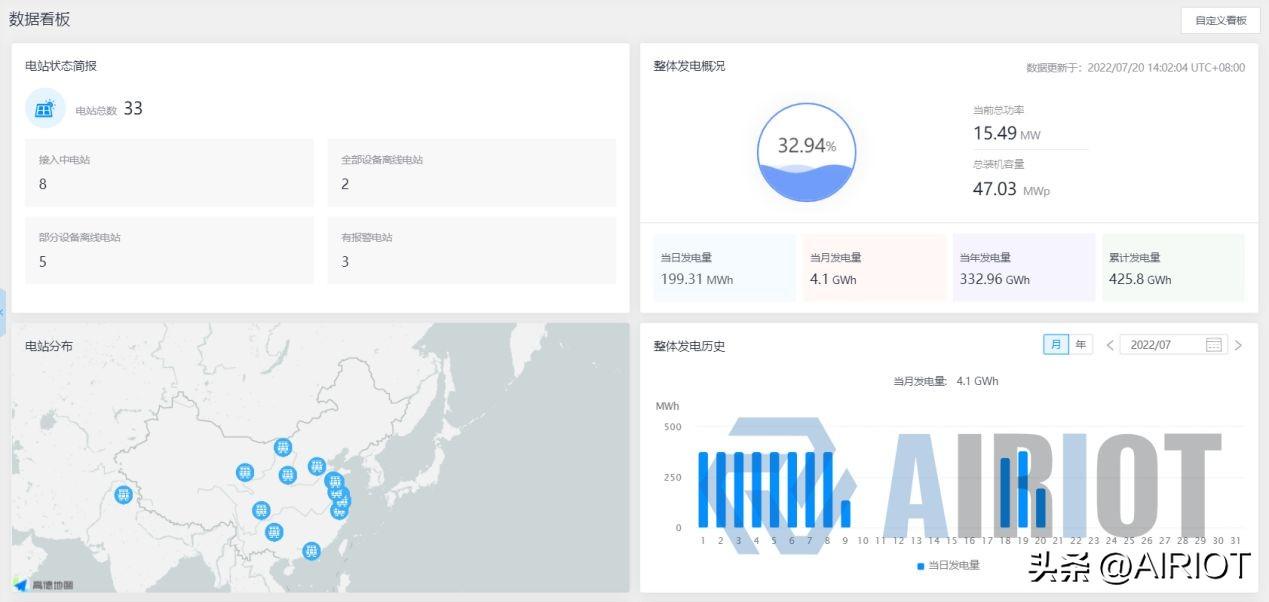Click the westernmost station marker on map
Screen dimensions: 1269x602
tap(123, 494)
